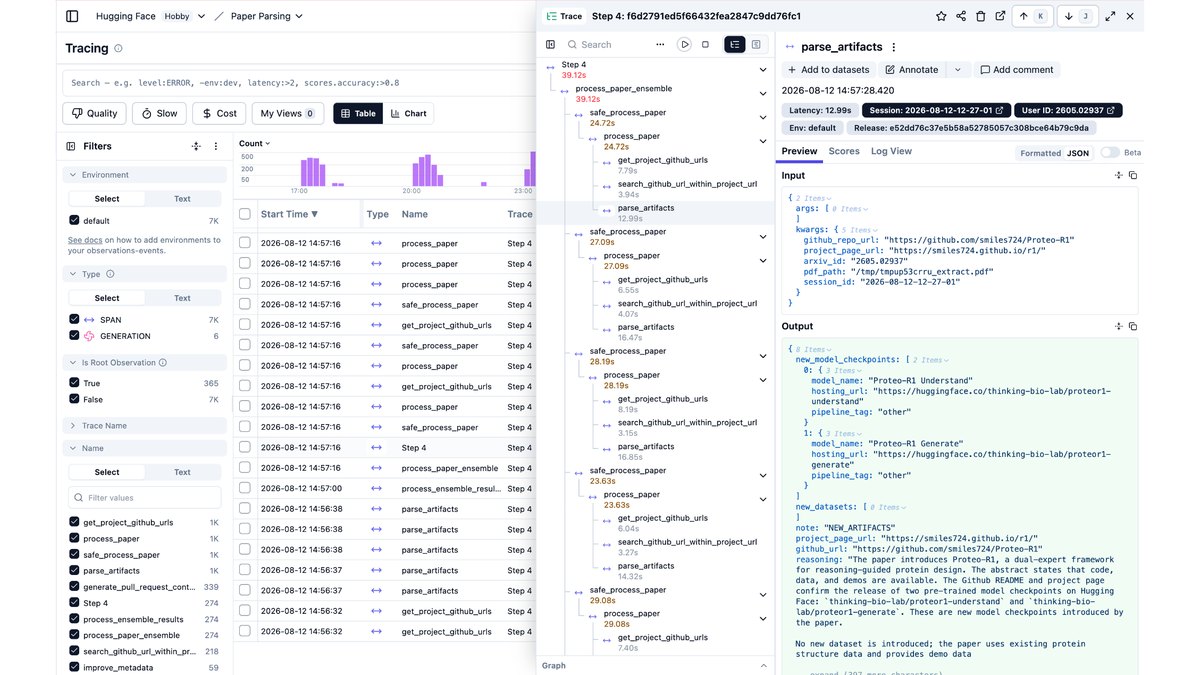
Task: Apply the Slow quick filter
Action: point(159,114)
